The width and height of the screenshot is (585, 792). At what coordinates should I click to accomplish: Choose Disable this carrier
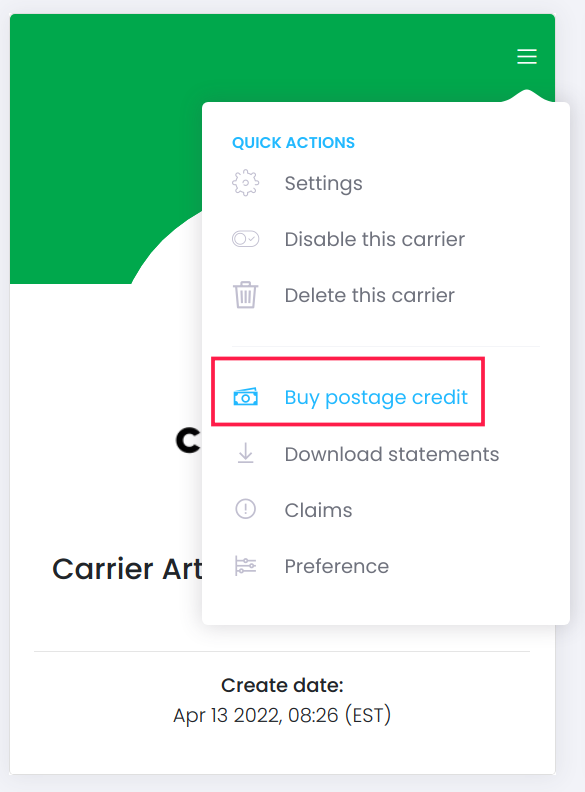[x=374, y=239]
